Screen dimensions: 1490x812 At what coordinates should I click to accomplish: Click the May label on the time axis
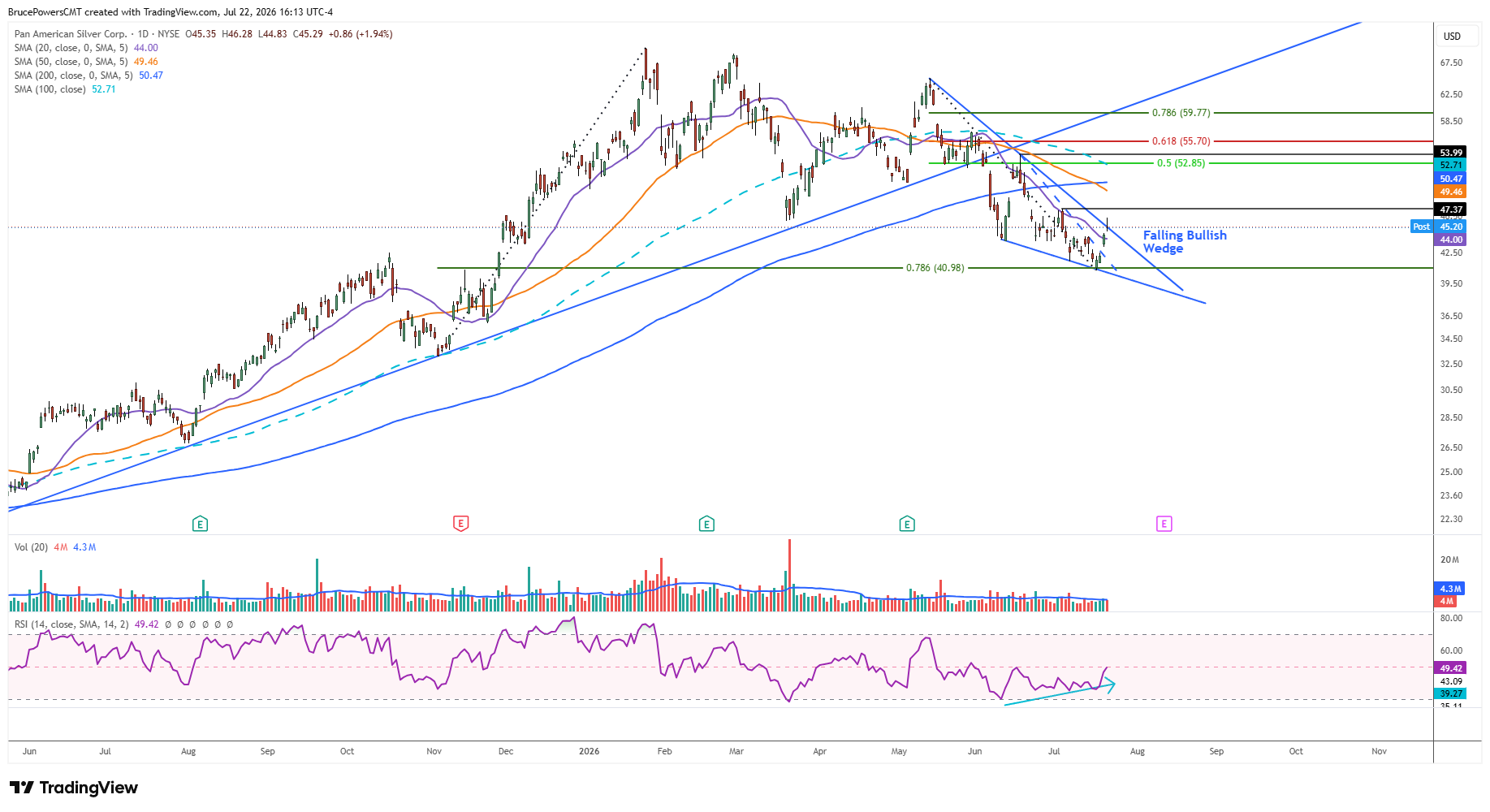899,751
